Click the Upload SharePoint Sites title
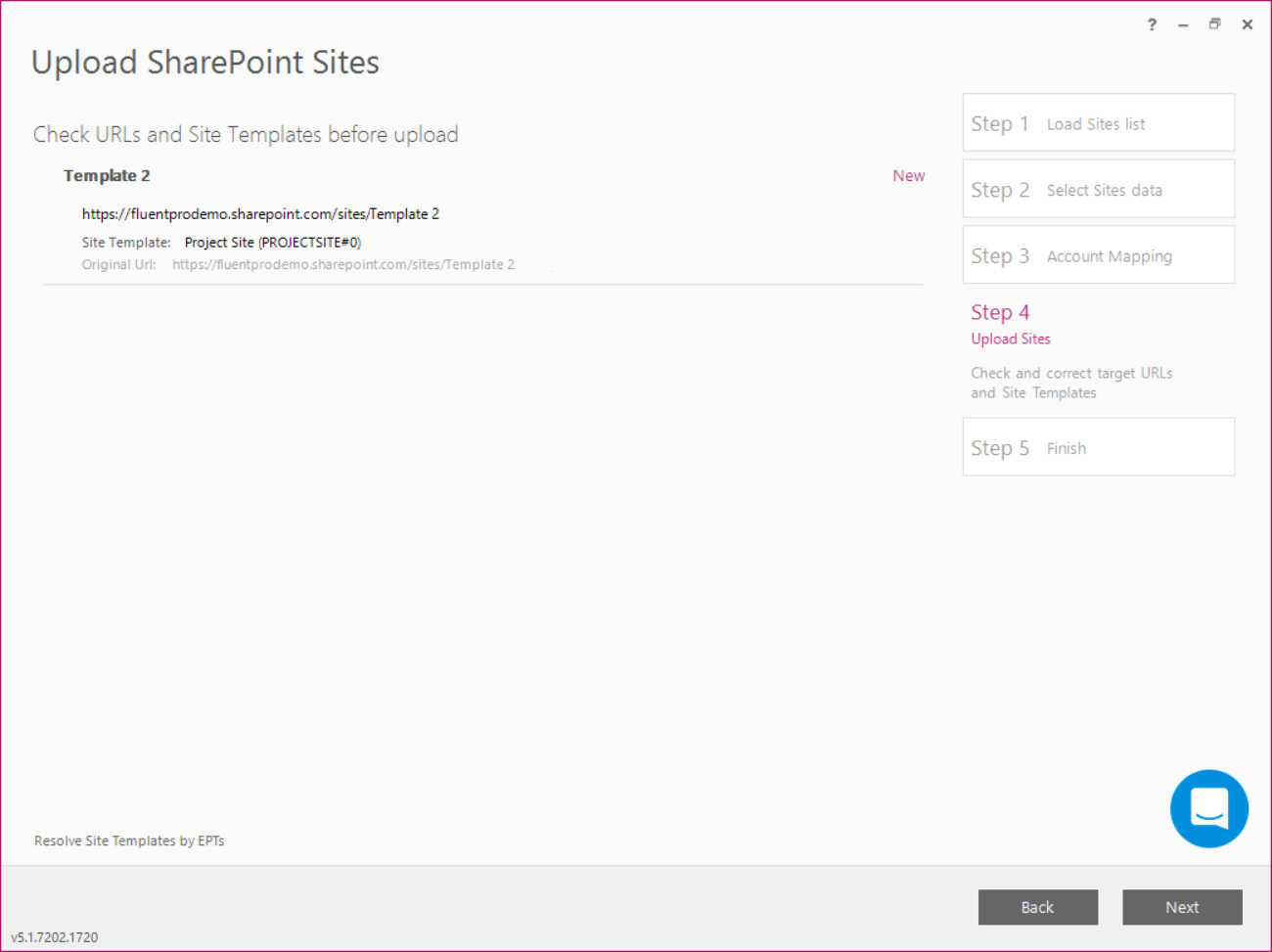Viewport: 1272px width, 952px height. coord(205,62)
